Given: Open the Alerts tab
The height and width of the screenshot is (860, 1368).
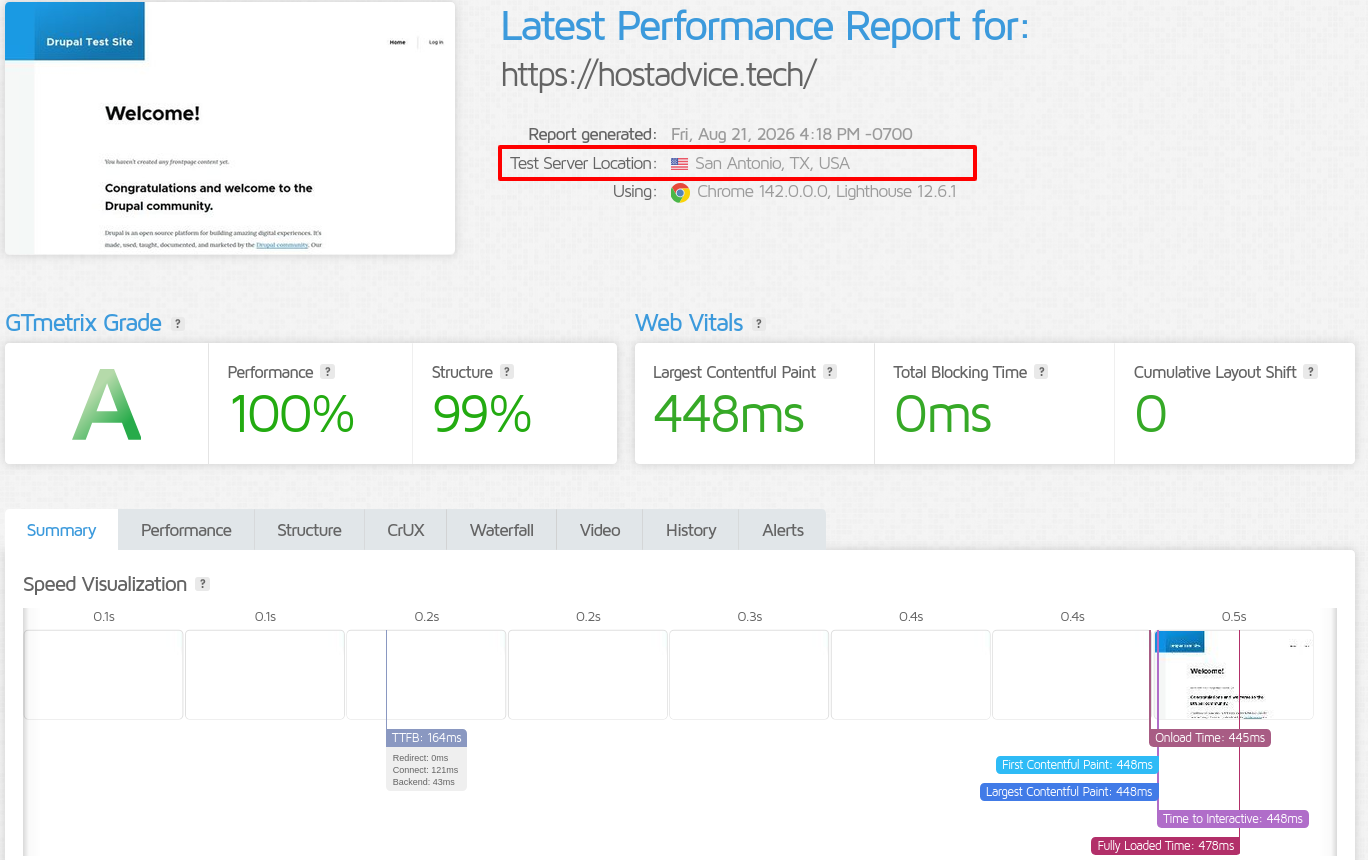Looking at the screenshot, I should coord(783,530).
